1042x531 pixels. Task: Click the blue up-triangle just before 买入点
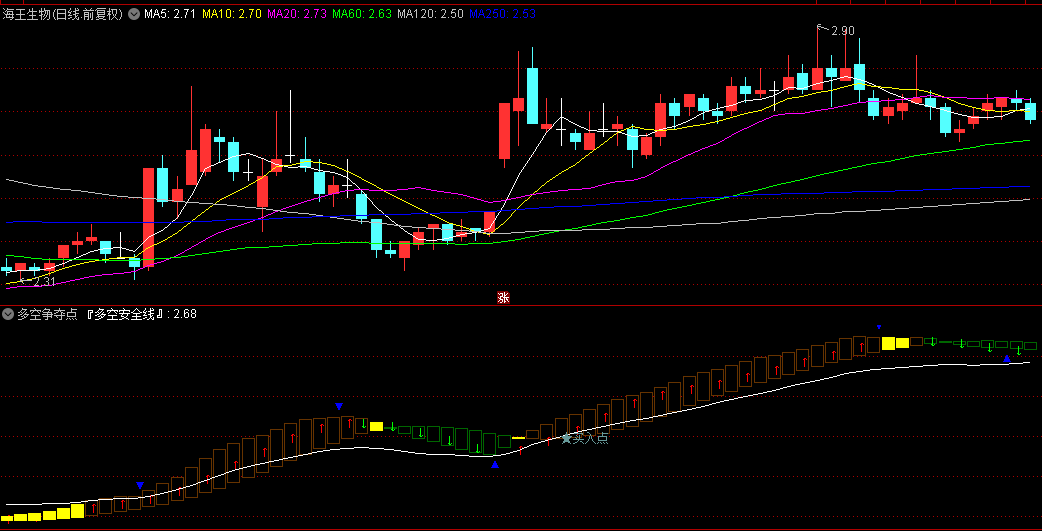coord(494,465)
